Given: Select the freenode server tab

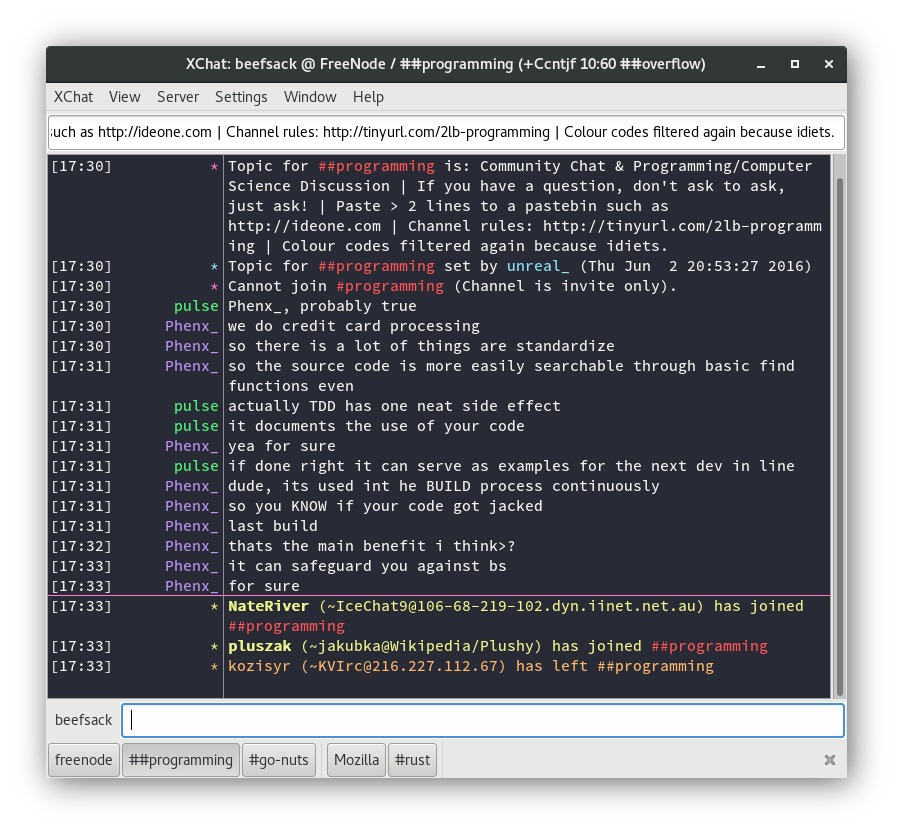Looking at the screenshot, I should 83,759.
